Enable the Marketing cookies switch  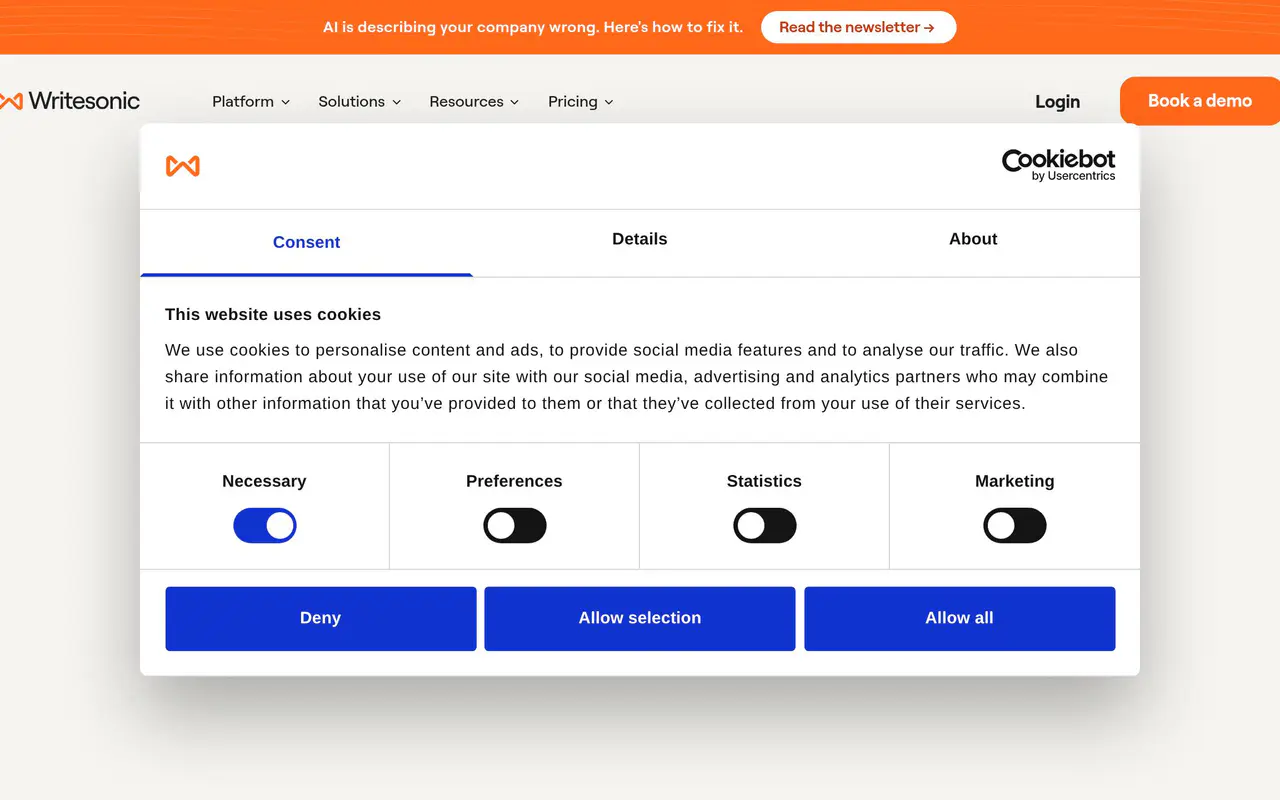1015,525
